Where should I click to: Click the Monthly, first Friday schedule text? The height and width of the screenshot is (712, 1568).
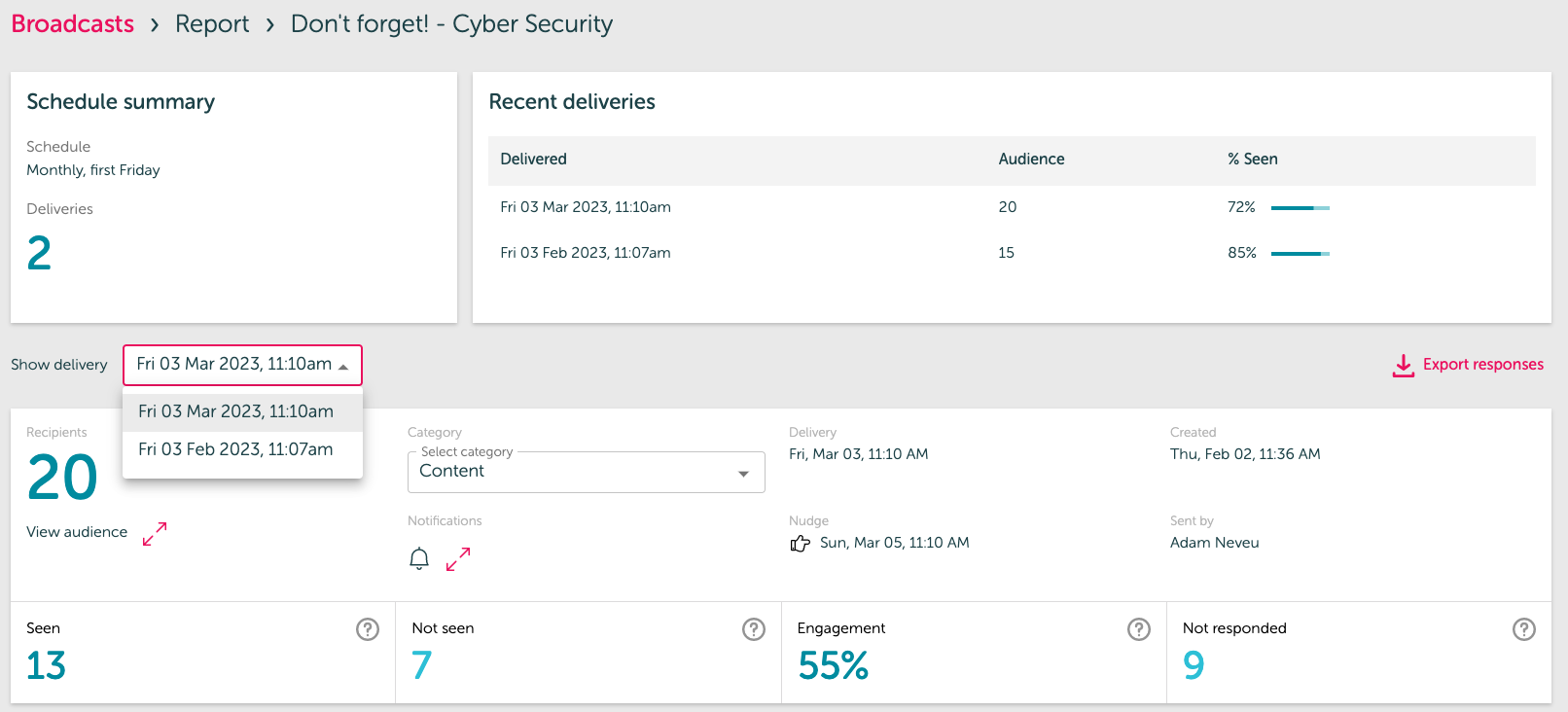93,170
